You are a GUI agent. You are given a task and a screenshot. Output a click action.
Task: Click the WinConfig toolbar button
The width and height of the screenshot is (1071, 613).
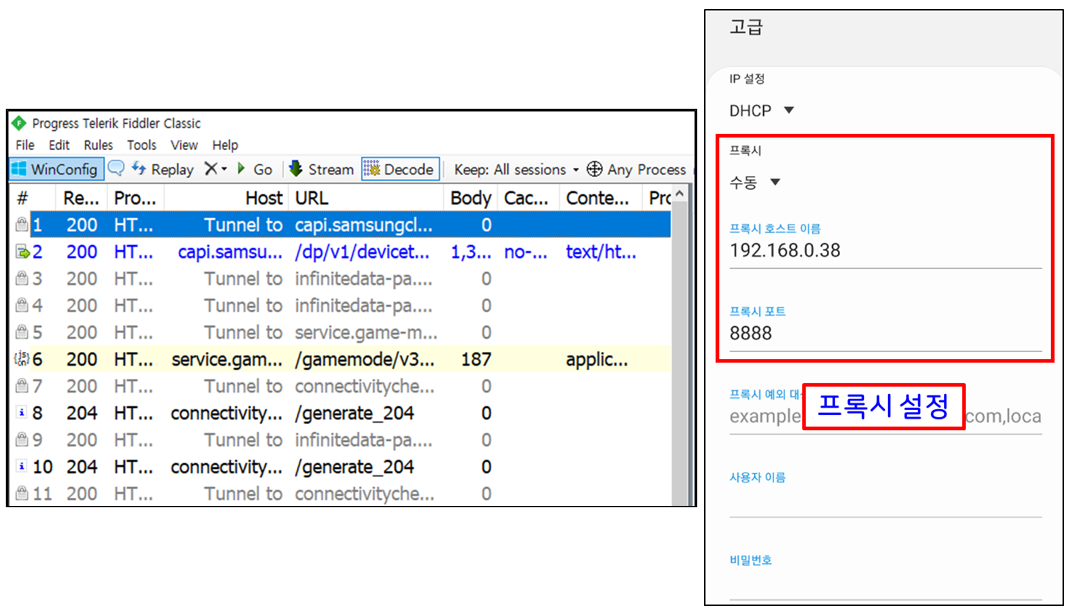[x=57, y=169]
